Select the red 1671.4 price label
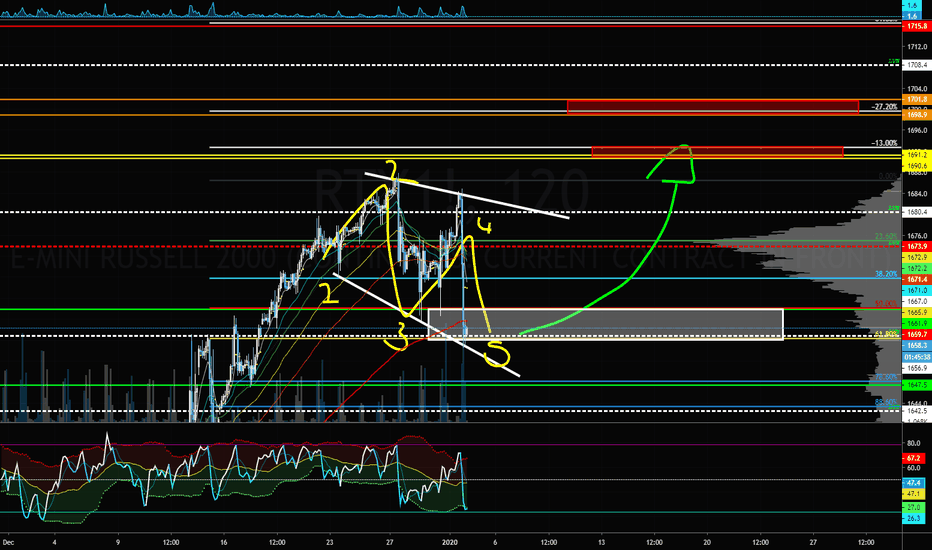The image size is (932, 550). [x=917, y=279]
